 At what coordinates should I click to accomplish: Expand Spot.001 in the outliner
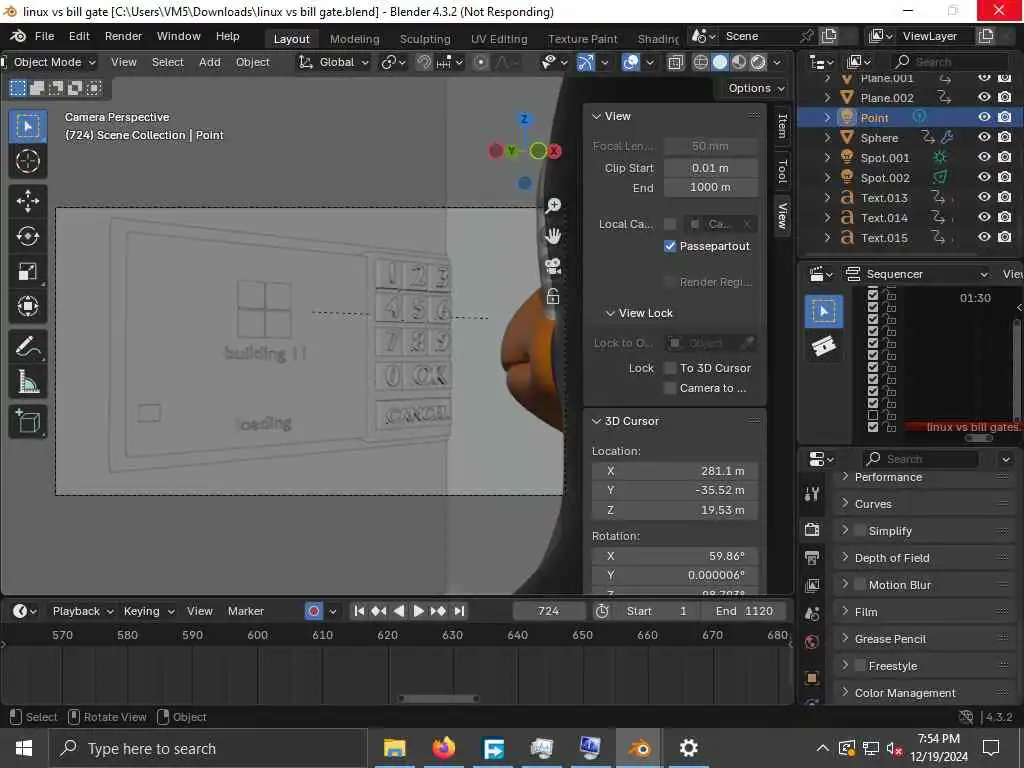click(x=827, y=157)
